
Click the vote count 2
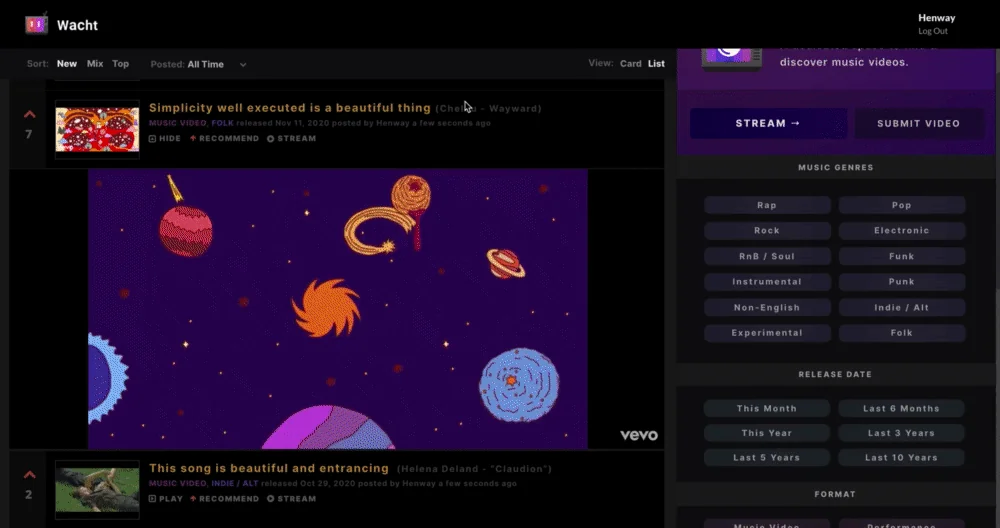tap(29, 494)
